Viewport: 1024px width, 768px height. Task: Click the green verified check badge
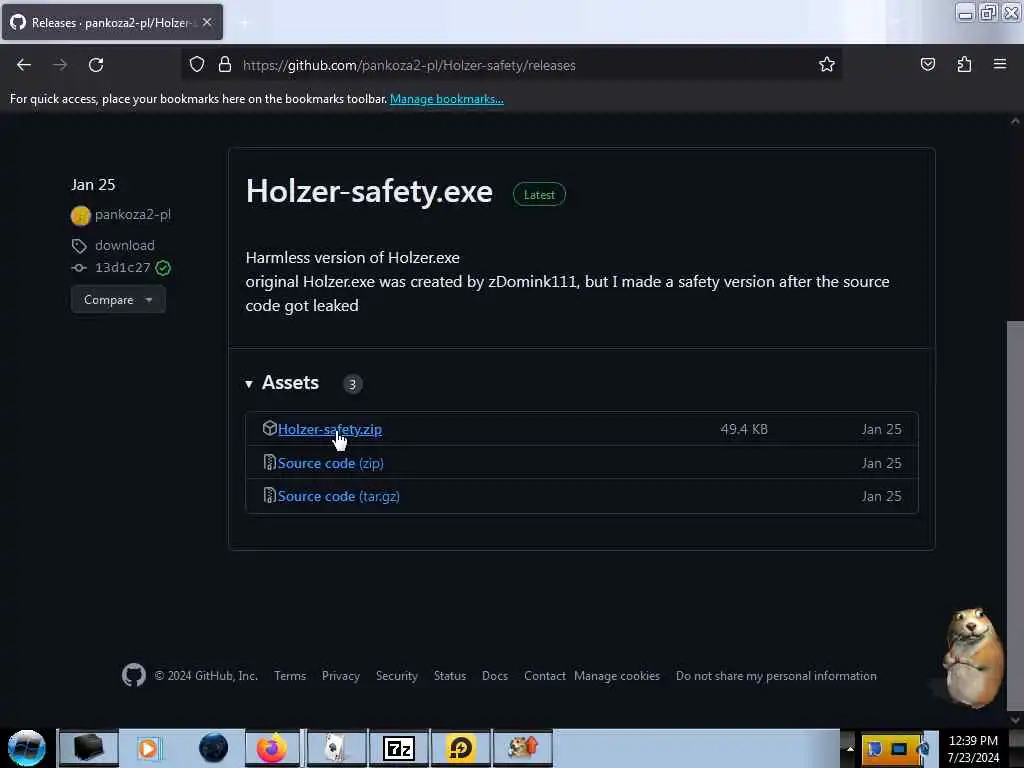163,268
